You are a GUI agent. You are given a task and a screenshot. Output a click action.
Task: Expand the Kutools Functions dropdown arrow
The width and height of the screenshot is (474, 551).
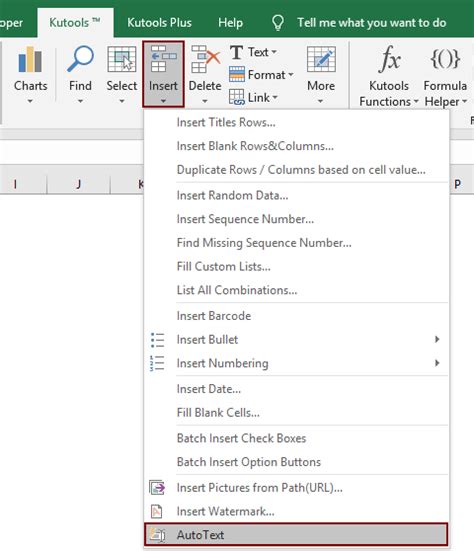point(416,102)
